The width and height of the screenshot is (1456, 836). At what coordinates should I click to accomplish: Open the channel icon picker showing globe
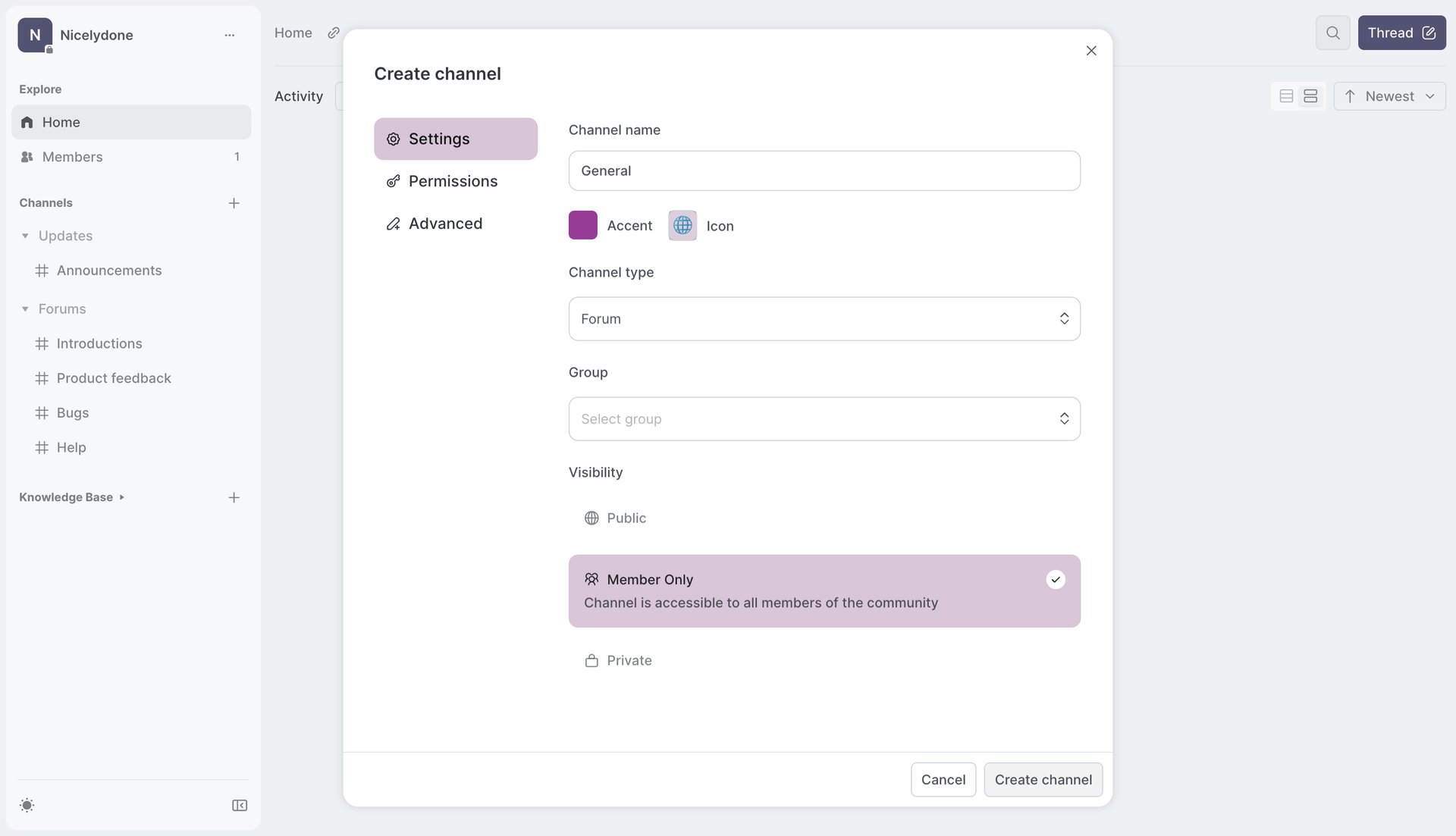click(x=682, y=225)
